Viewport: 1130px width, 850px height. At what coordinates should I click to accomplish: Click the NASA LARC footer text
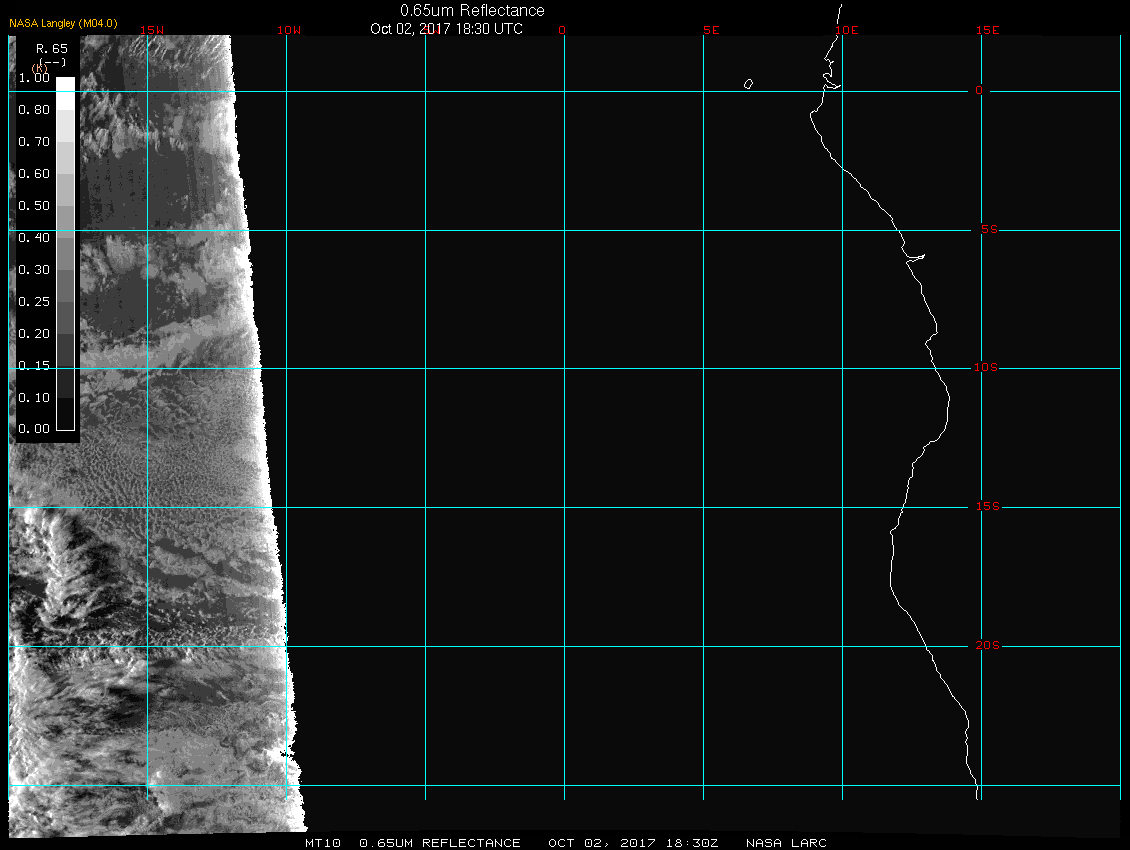coord(786,843)
